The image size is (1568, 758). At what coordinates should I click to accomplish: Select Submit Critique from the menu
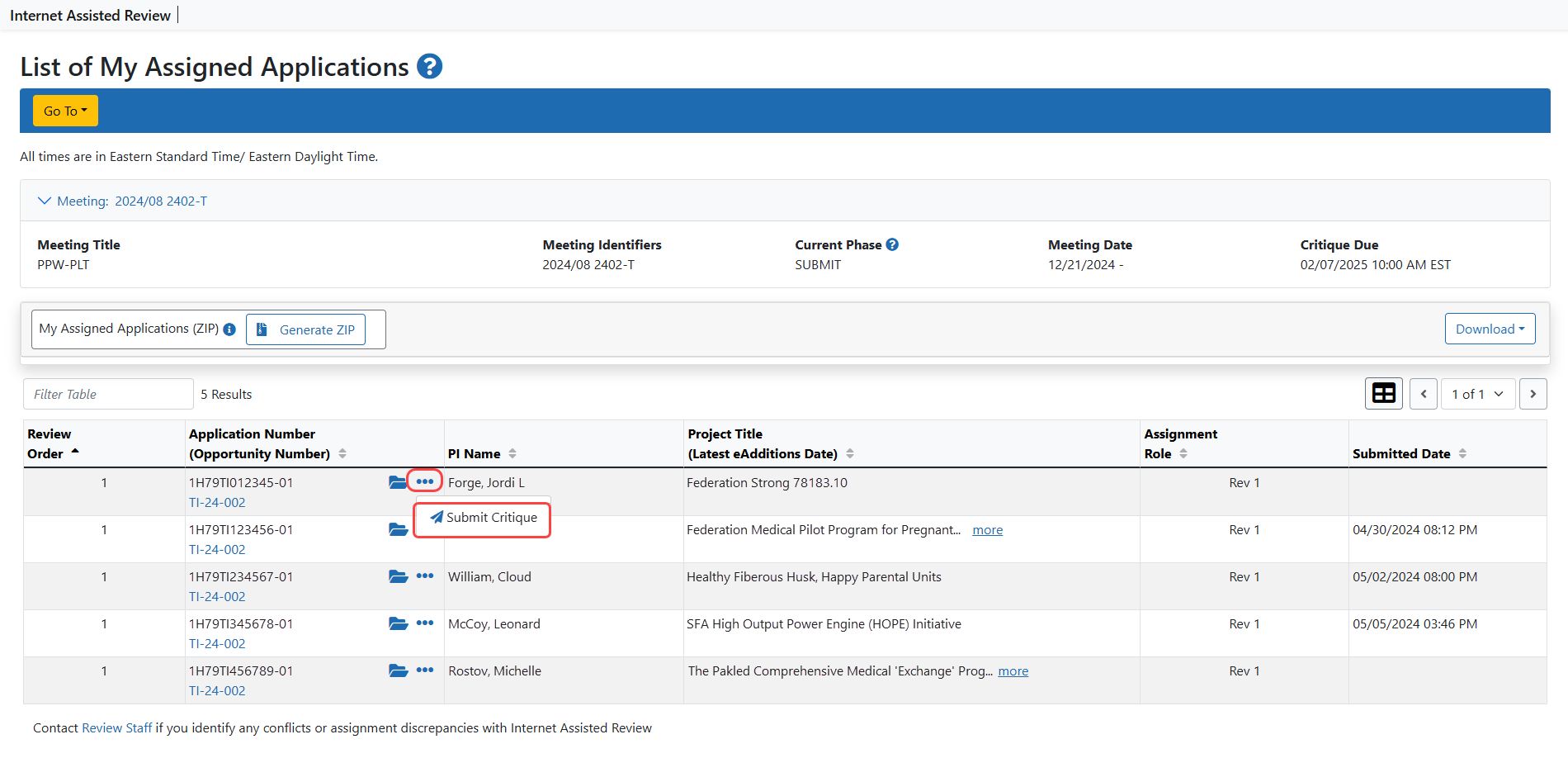click(483, 518)
